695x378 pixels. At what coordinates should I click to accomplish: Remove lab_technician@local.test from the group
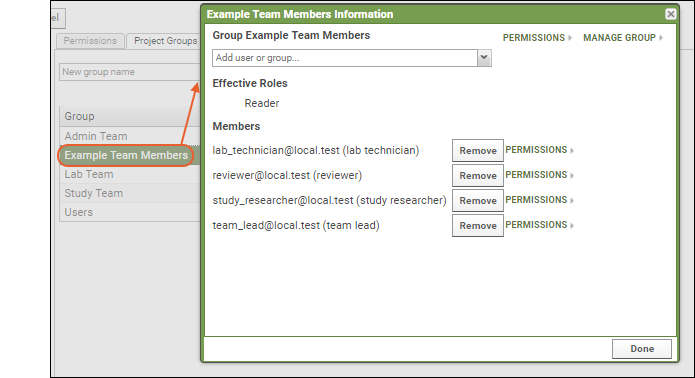pyautogui.click(x=478, y=151)
